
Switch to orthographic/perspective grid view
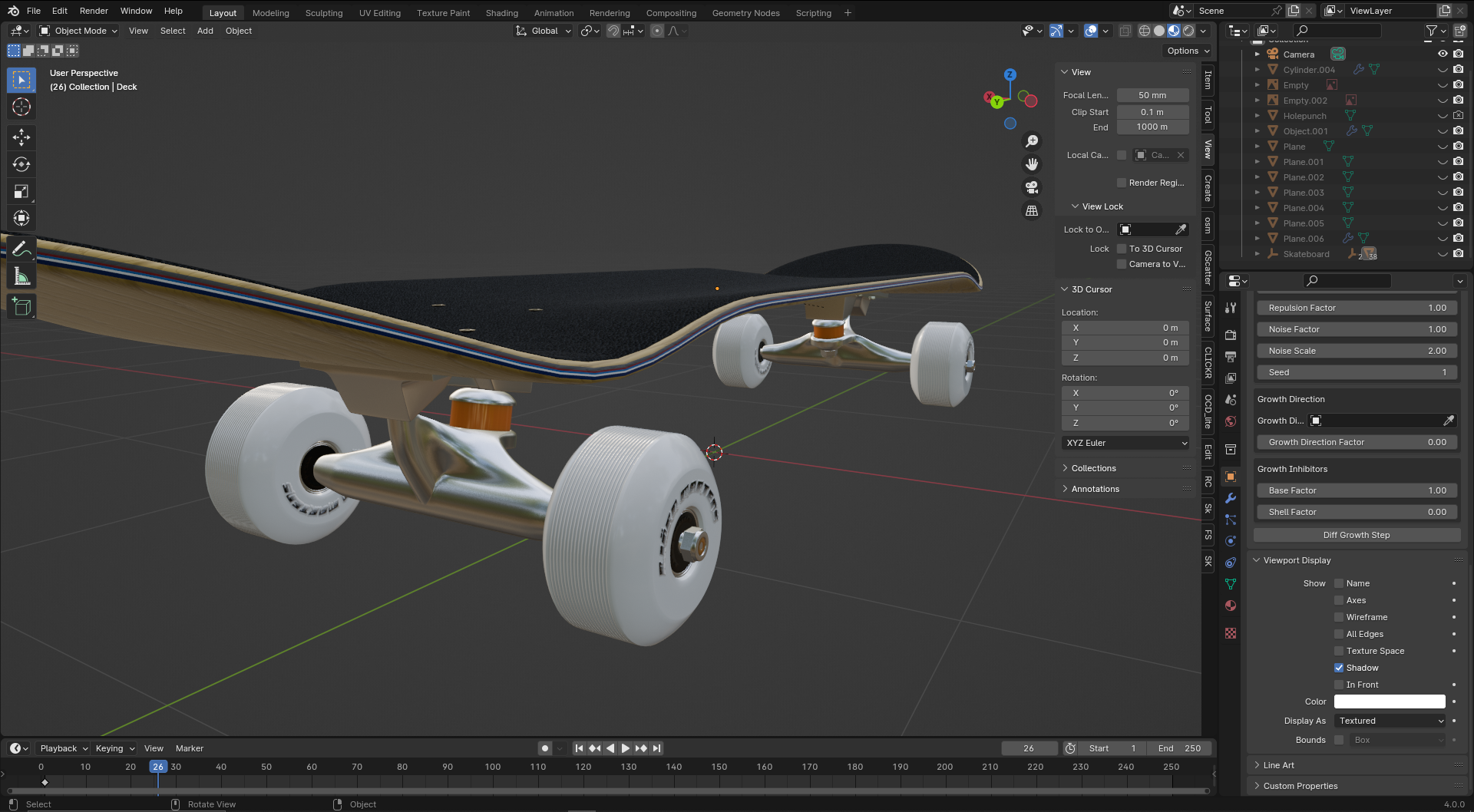(1032, 210)
